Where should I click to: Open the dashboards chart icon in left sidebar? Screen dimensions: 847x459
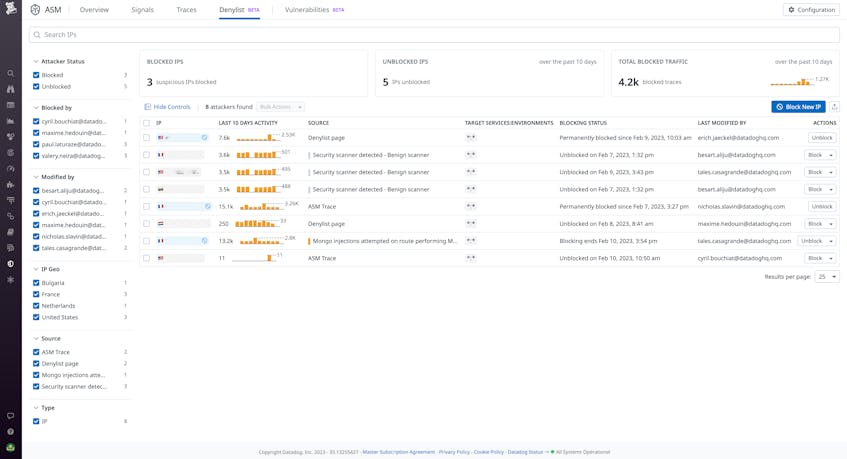click(10, 121)
